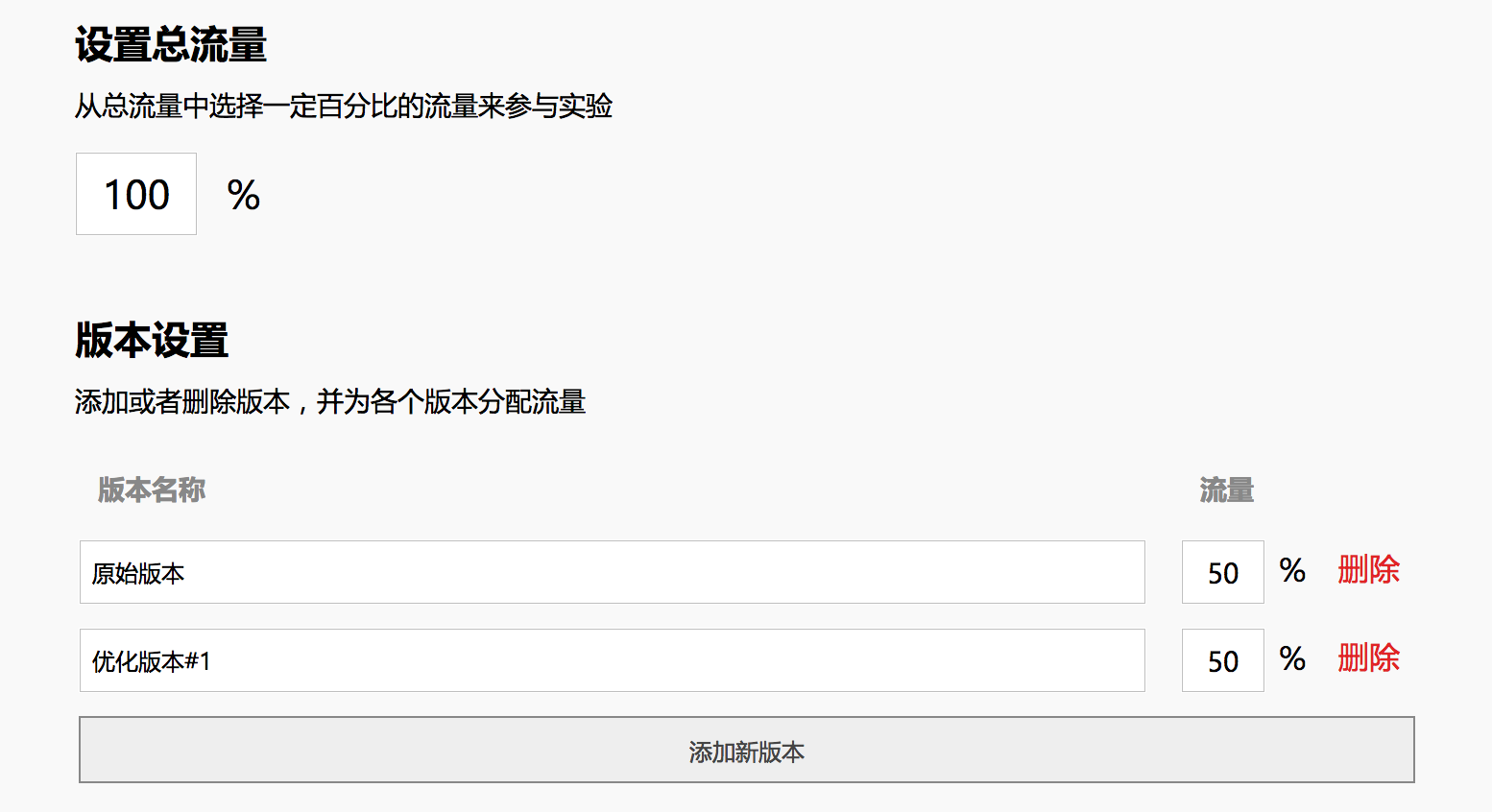This screenshot has height=812, width=1492.
Task: Remove 优化版本#1 using its 删除 link
Action: [1369, 658]
